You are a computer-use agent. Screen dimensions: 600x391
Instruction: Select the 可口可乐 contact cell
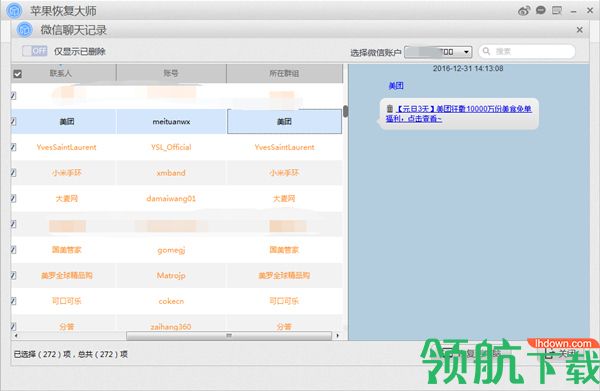[67, 301]
